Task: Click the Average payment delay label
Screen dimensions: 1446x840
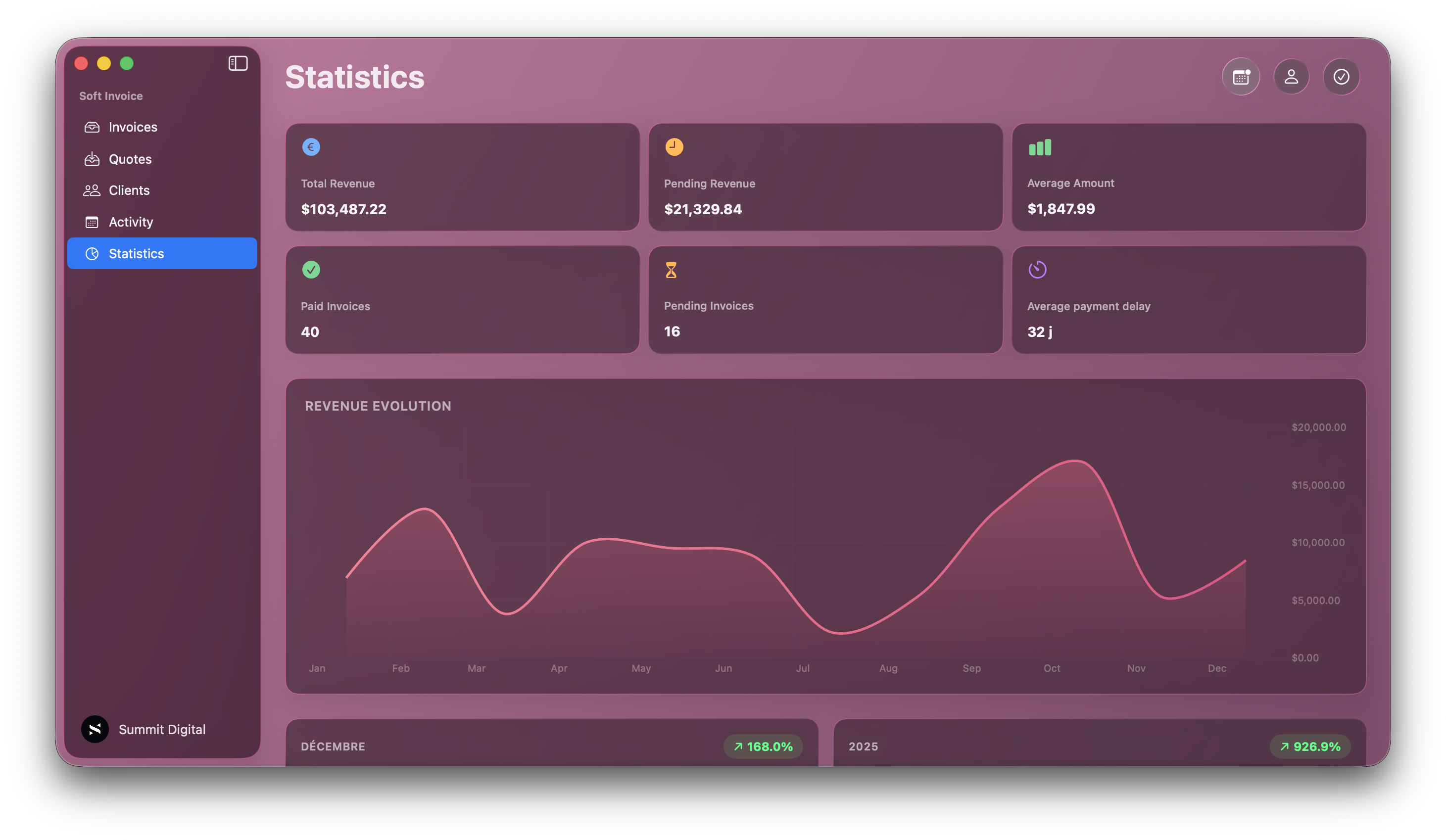Action: click(1089, 306)
